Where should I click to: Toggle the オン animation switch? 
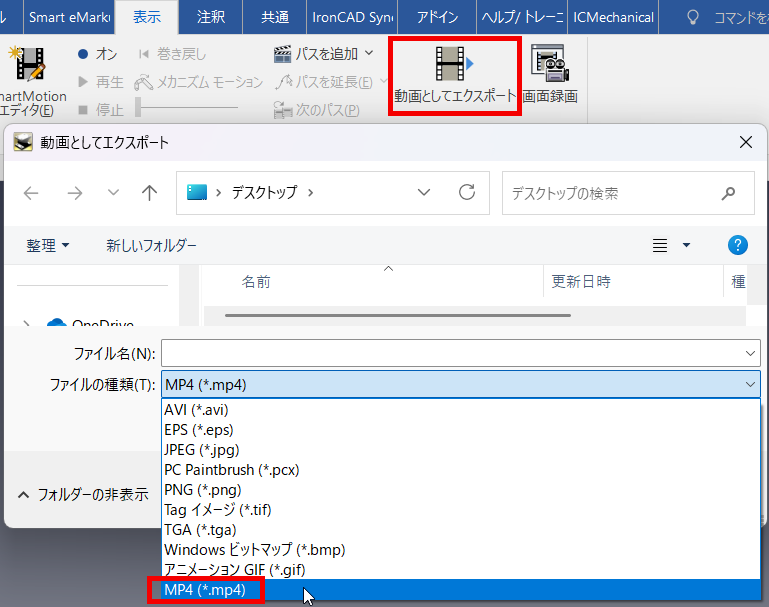click(98, 54)
